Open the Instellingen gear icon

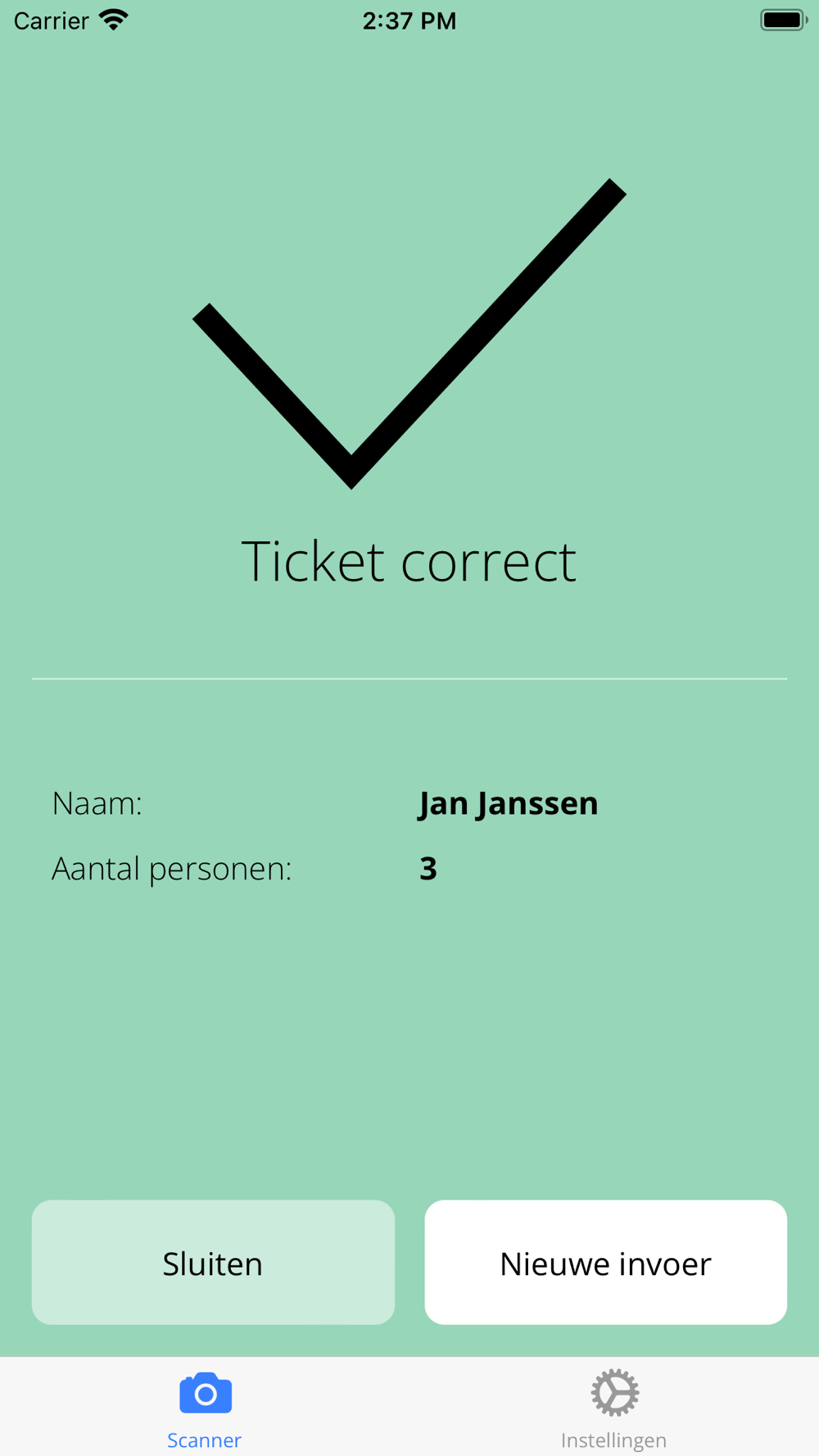pos(614,1392)
